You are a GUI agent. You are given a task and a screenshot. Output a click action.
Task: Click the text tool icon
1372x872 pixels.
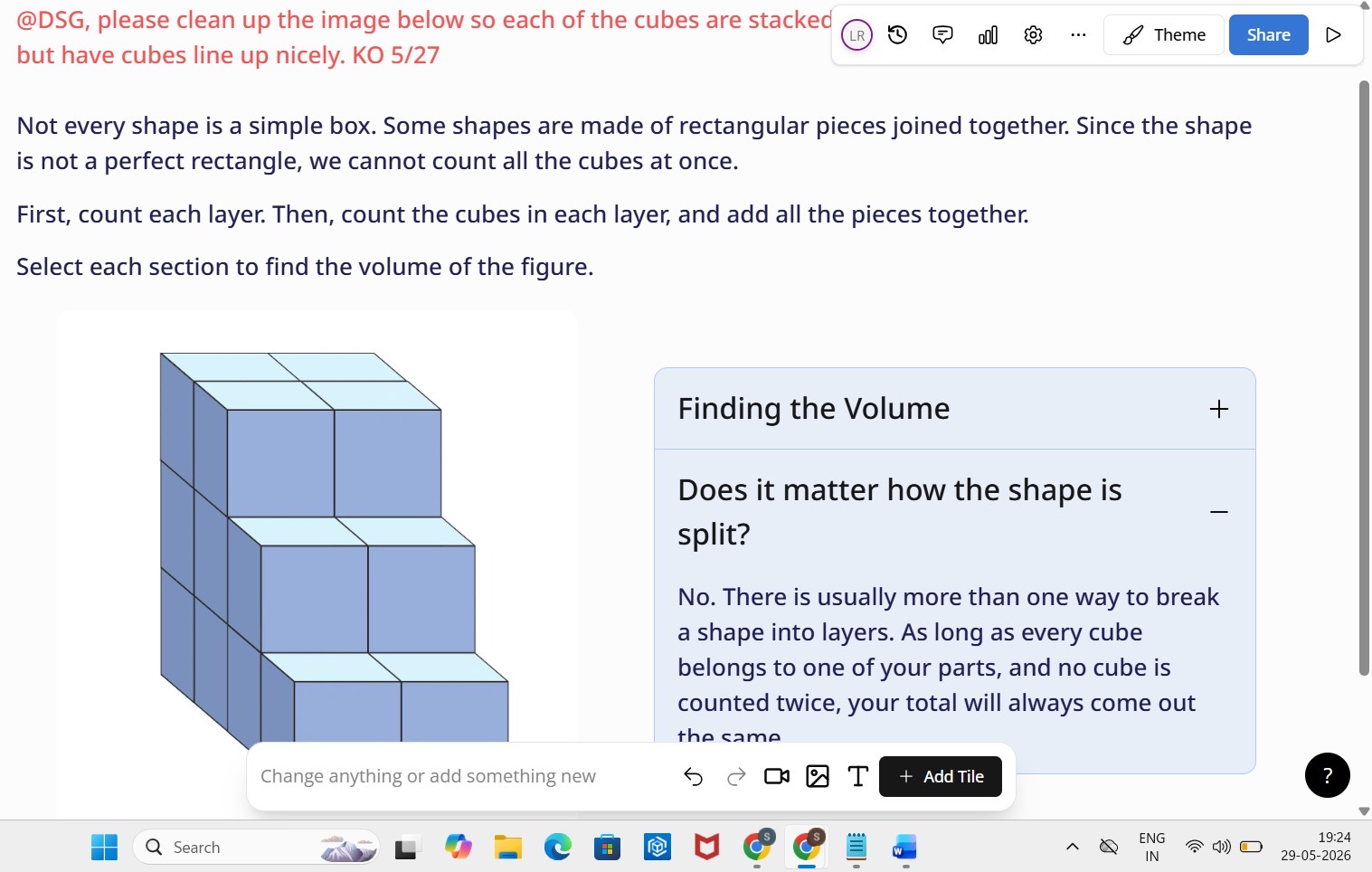[x=857, y=776]
